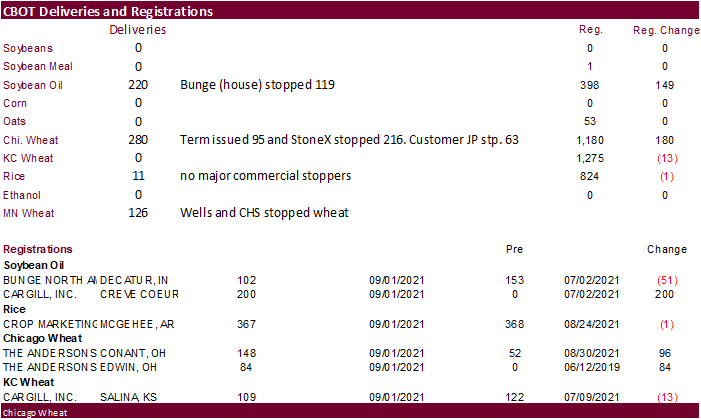Click the MN Wheat row label
Screen dimensions: 701x420
click(x=29, y=213)
